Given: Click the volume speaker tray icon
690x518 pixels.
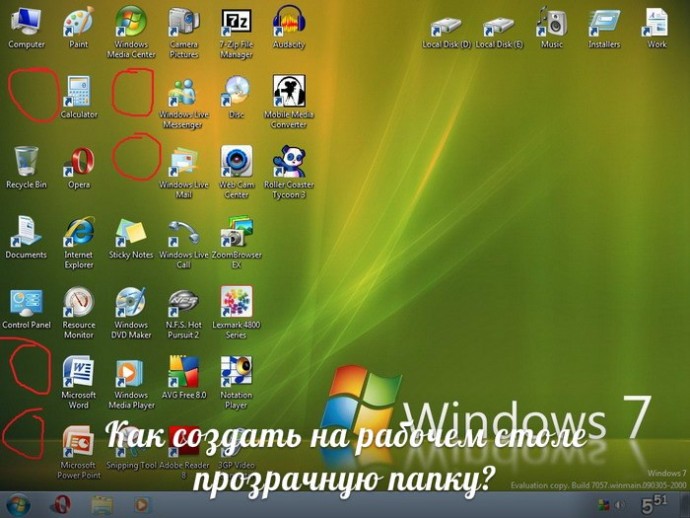Looking at the screenshot, I should [619, 505].
